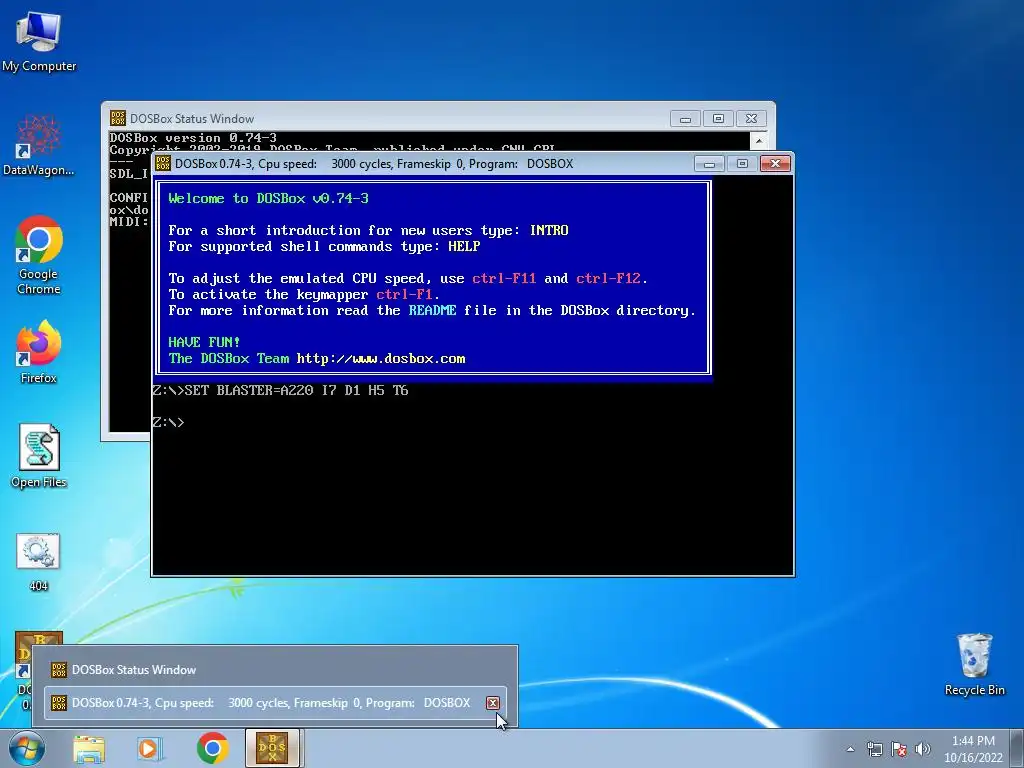Open the Recycle Bin
This screenshot has width=1024, height=768.
tap(974, 664)
